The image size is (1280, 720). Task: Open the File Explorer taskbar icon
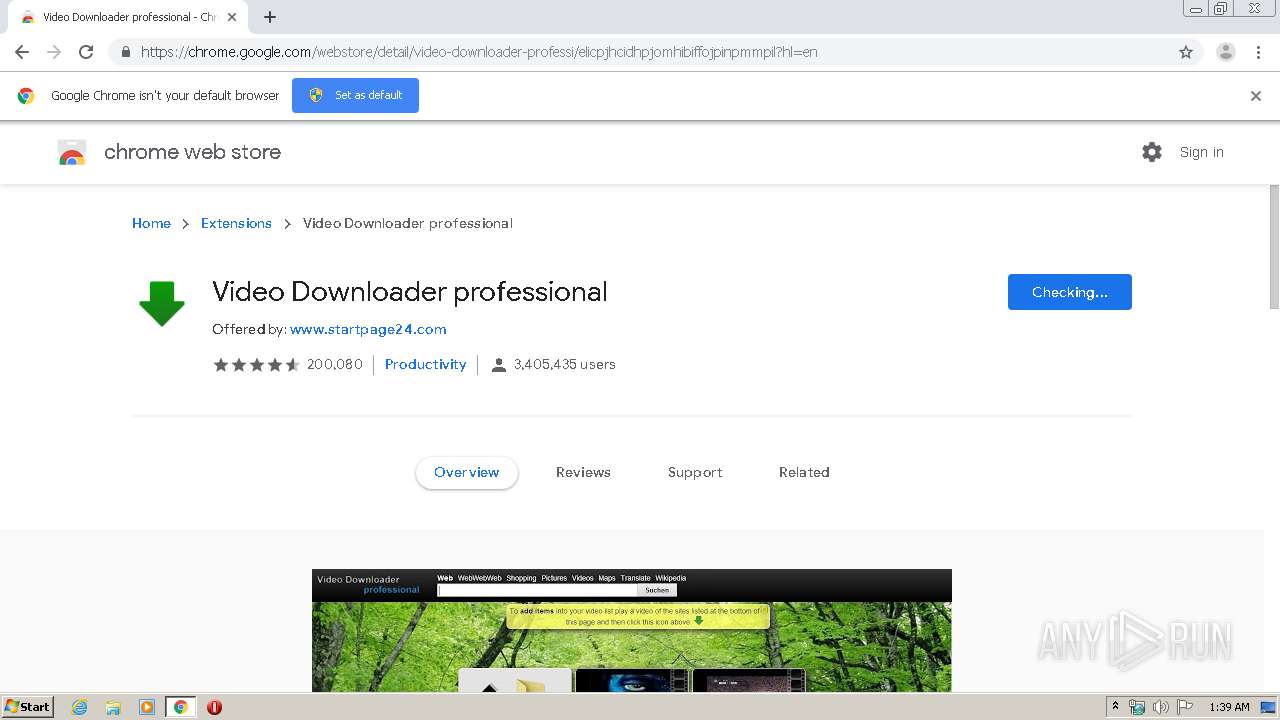113,707
